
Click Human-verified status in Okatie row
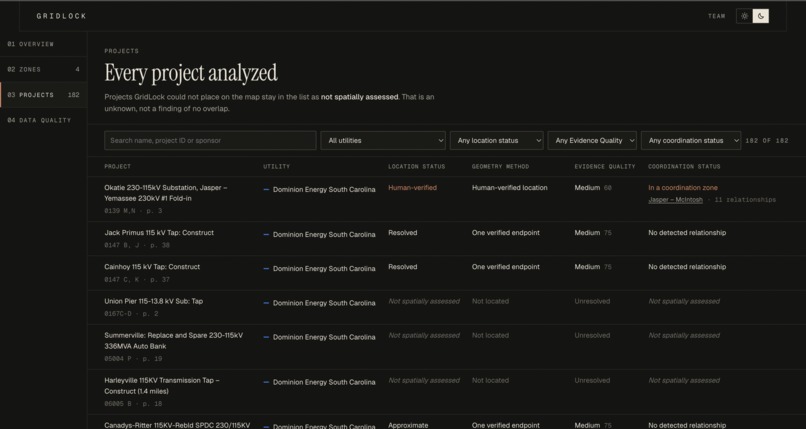coord(412,188)
